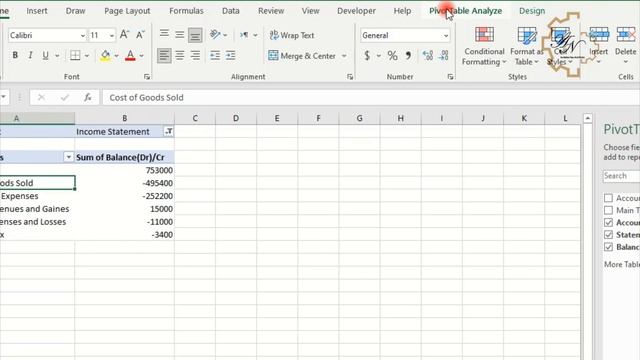Image resolution: width=640 pixels, height=360 pixels.
Task: Enable Wrap Text
Action: coord(292,35)
